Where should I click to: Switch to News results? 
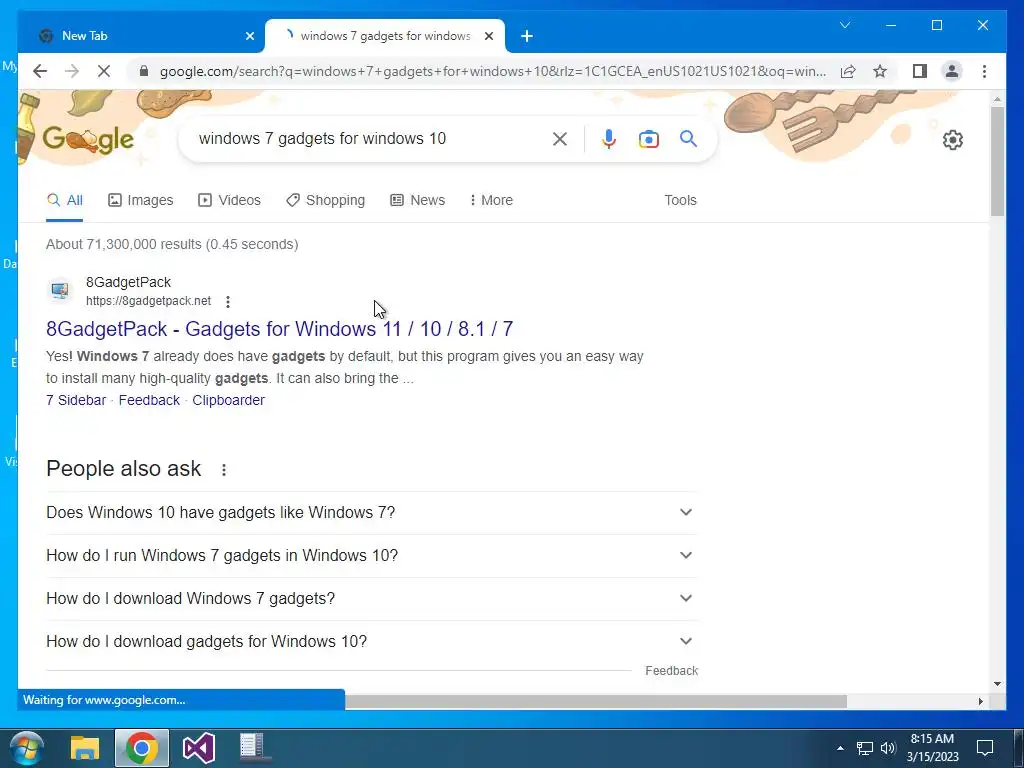[417, 200]
